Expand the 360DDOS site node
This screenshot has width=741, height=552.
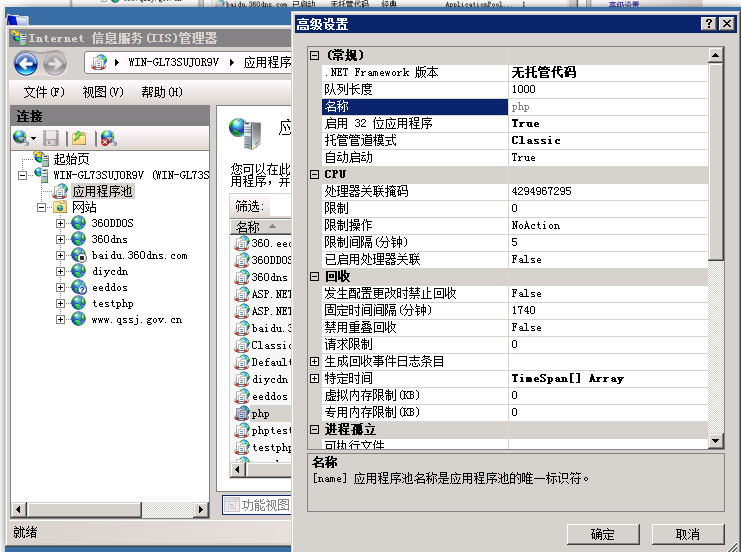click(61, 223)
